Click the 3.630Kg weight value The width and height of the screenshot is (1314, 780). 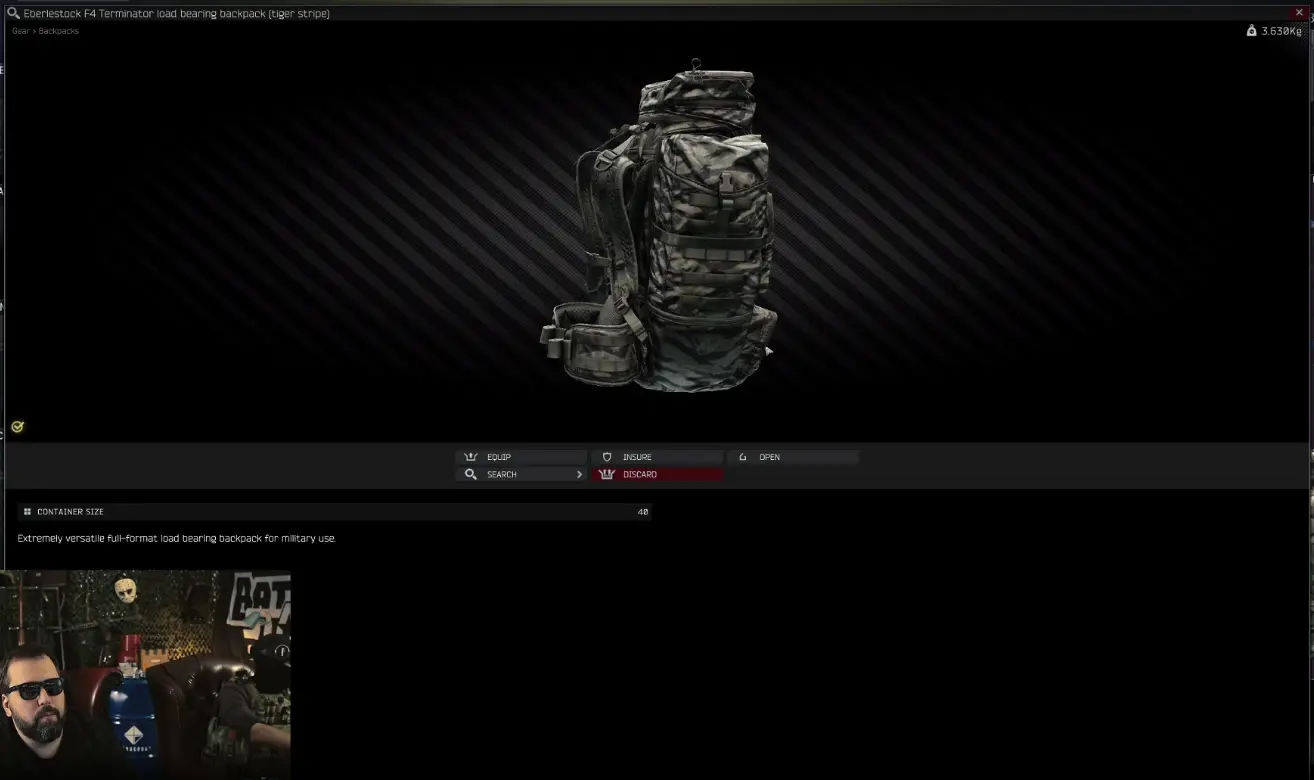(x=1282, y=31)
